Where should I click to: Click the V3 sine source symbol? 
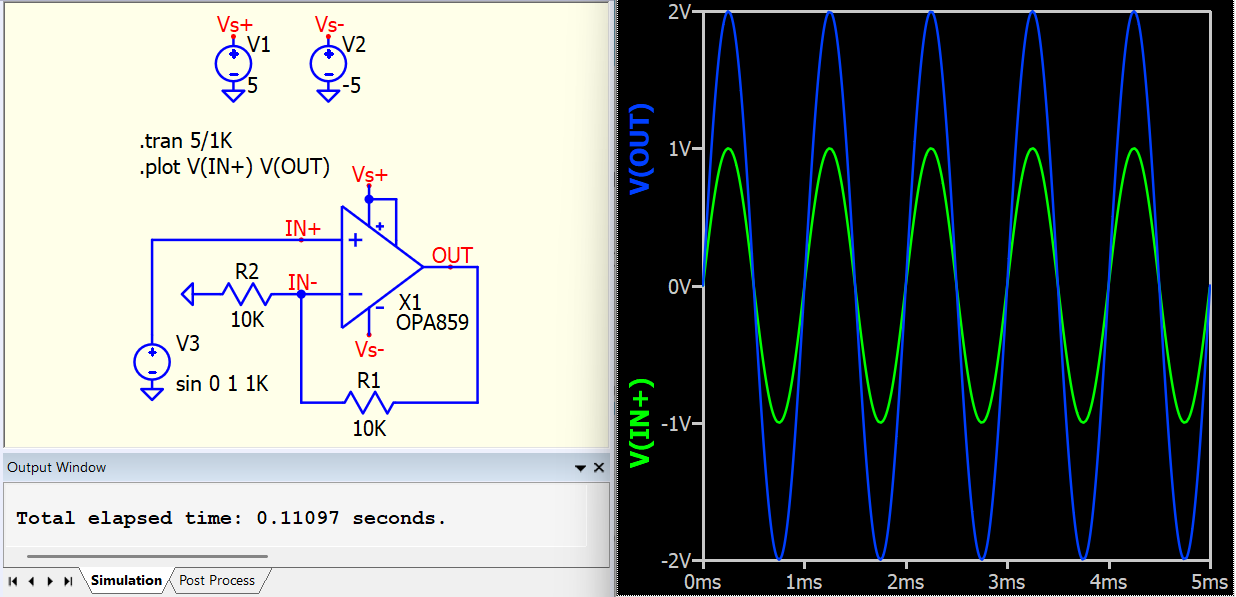(x=152, y=361)
